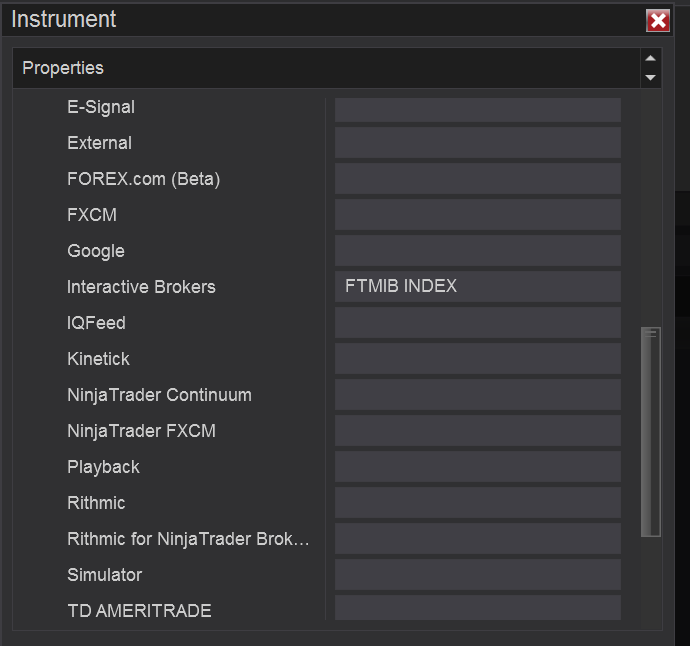Click the Kinetick symbol text box
This screenshot has height=646, width=690.
[x=477, y=359]
